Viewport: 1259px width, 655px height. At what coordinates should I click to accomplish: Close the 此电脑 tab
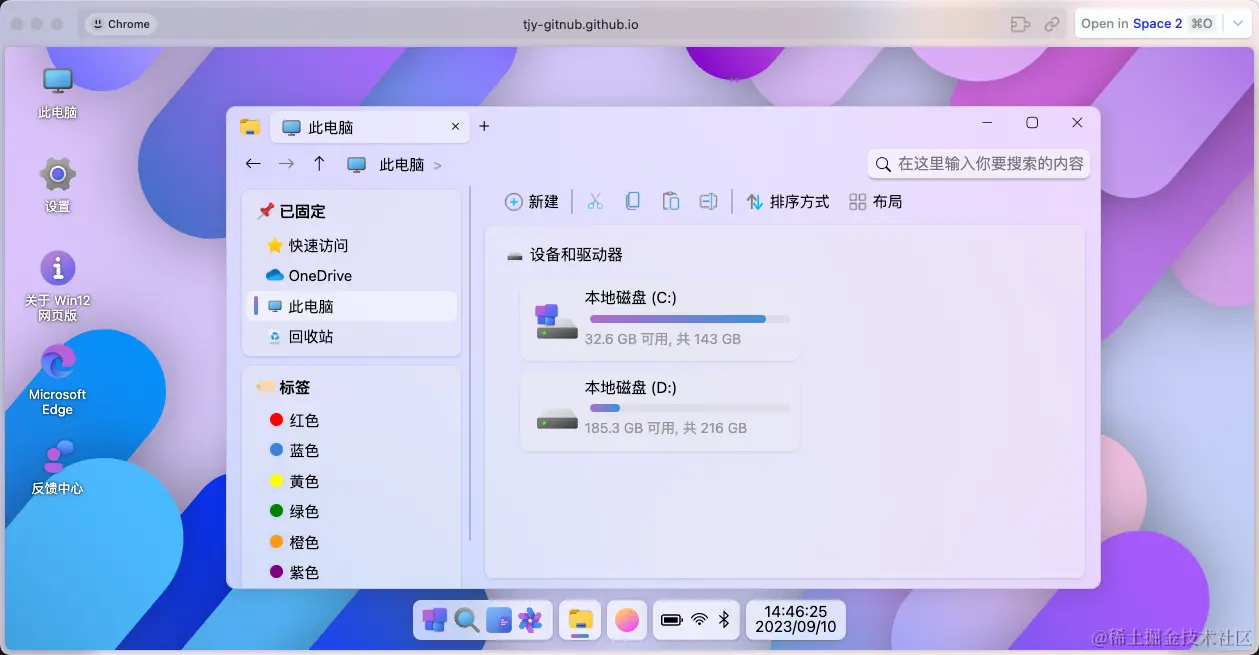[455, 127]
